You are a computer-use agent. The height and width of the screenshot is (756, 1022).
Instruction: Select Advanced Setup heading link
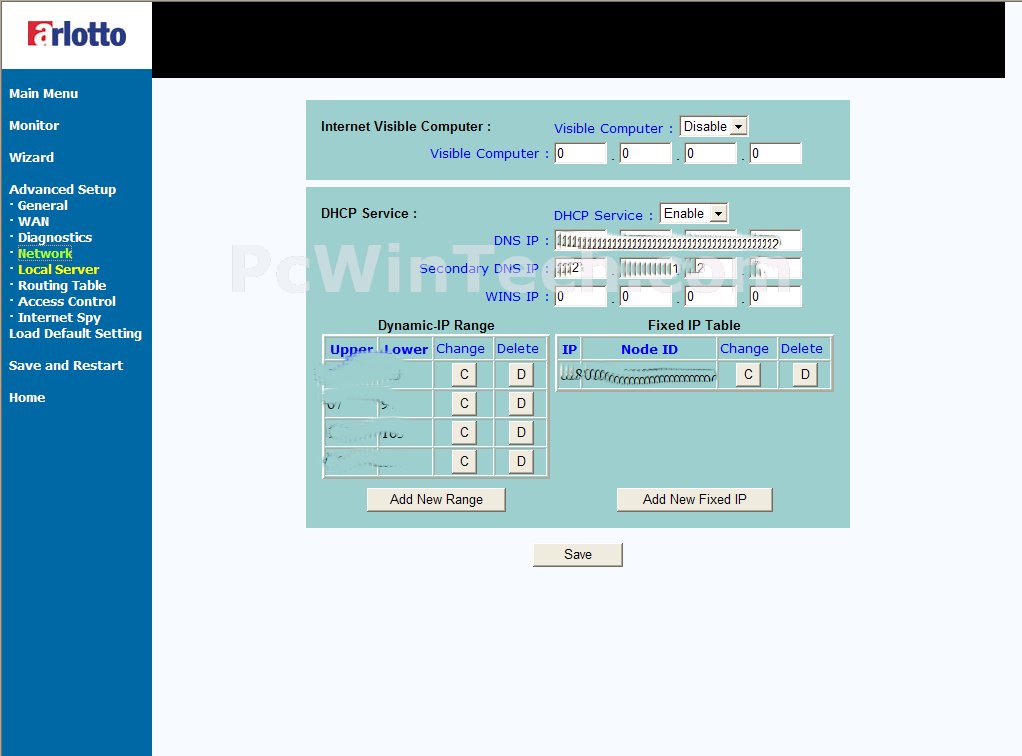[x=63, y=190]
